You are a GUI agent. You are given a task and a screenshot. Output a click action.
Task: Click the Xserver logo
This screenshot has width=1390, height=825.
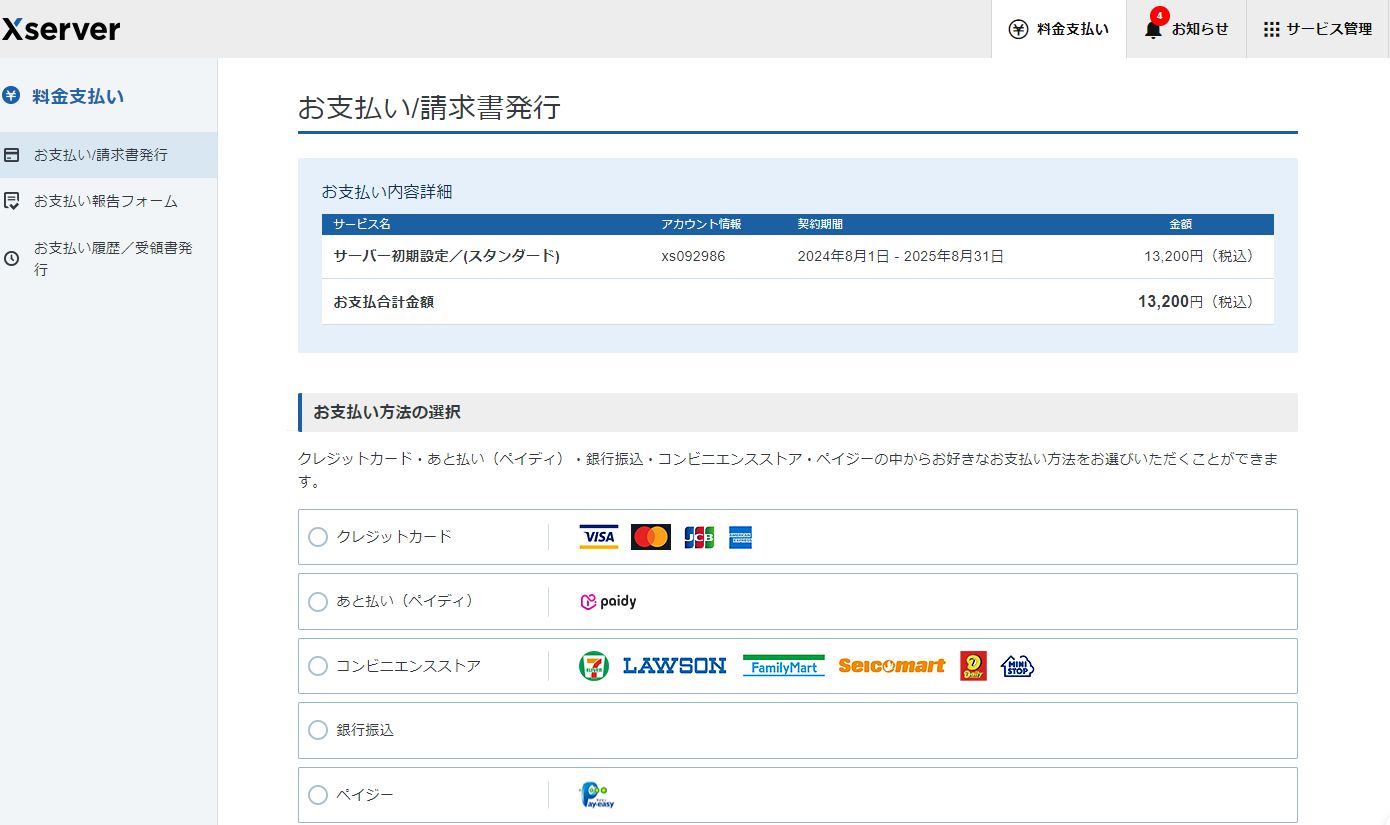(x=61, y=29)
